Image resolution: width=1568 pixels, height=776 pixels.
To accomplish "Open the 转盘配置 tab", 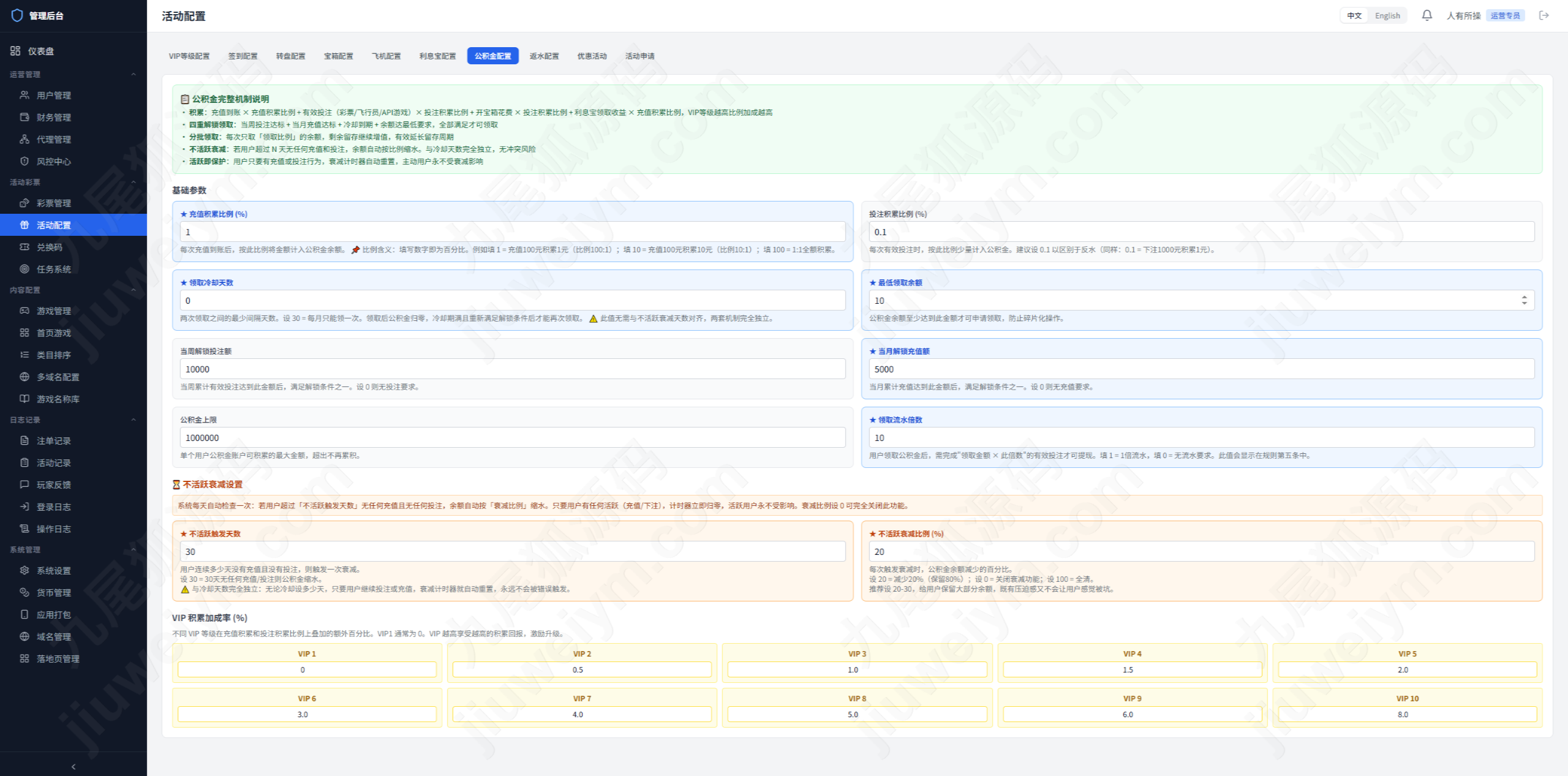I will point(290,56).
